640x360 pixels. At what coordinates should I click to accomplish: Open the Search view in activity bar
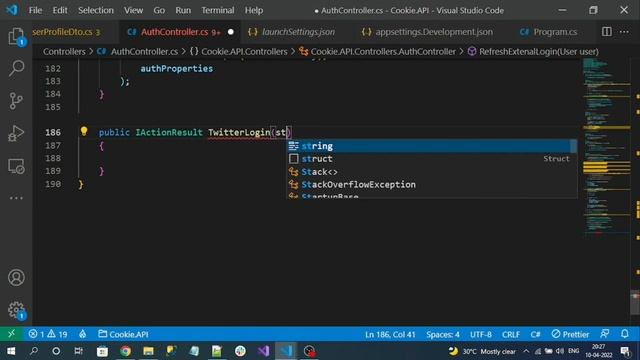pyautogui.click(x=16, y=68)
